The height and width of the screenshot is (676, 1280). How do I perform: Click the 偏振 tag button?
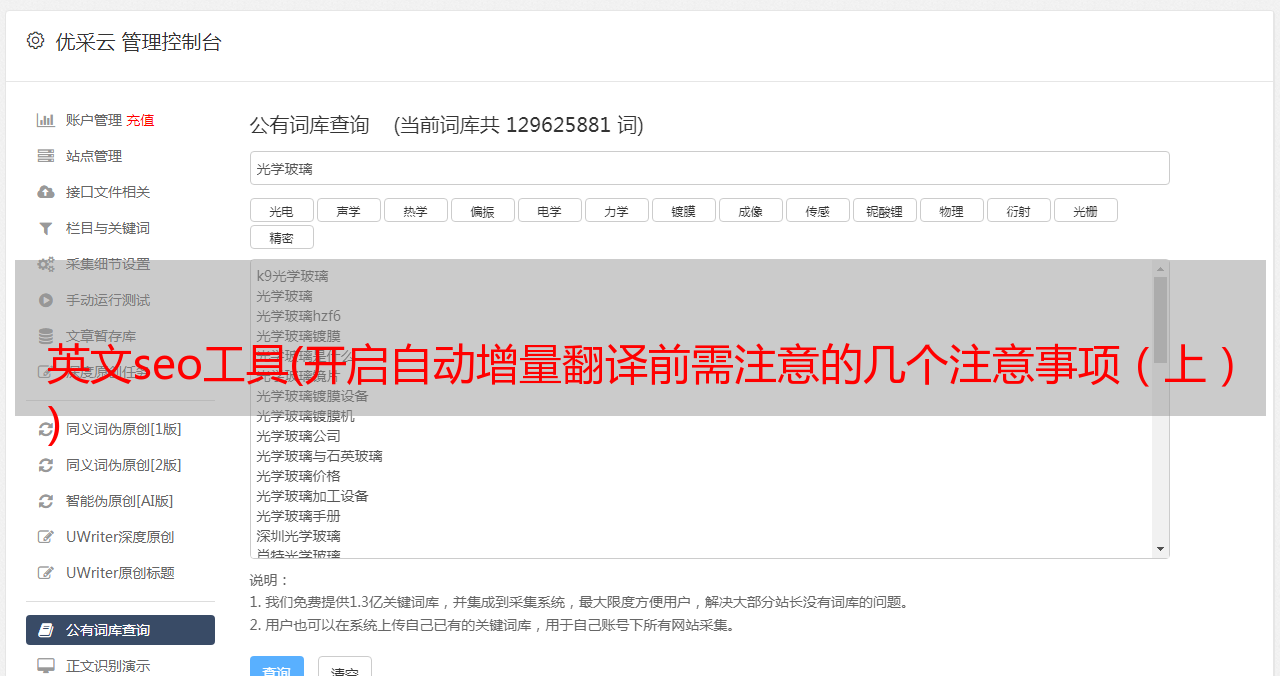[x=482, y=210]
